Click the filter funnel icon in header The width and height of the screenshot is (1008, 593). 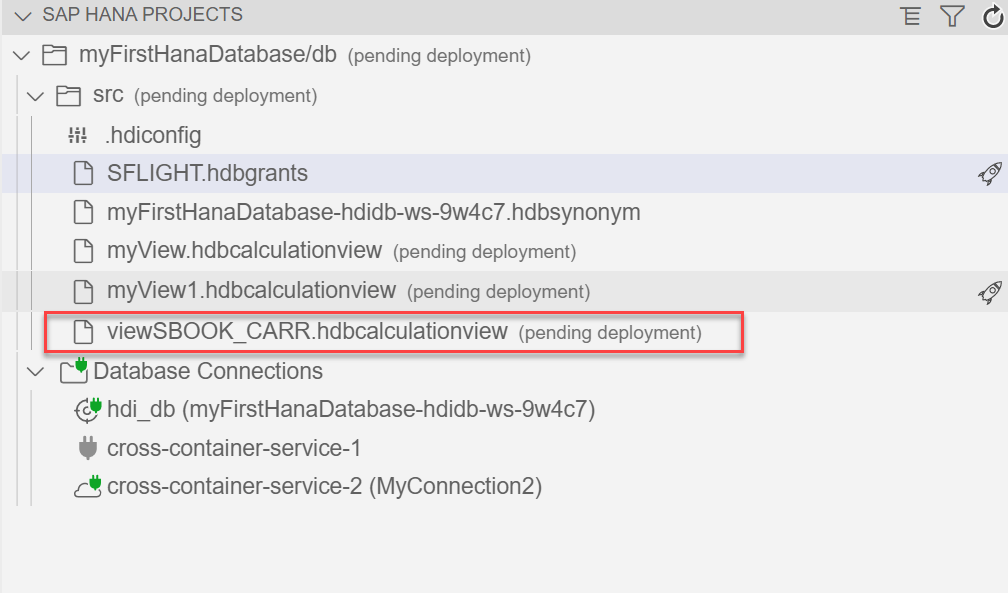tap(951, 16)
